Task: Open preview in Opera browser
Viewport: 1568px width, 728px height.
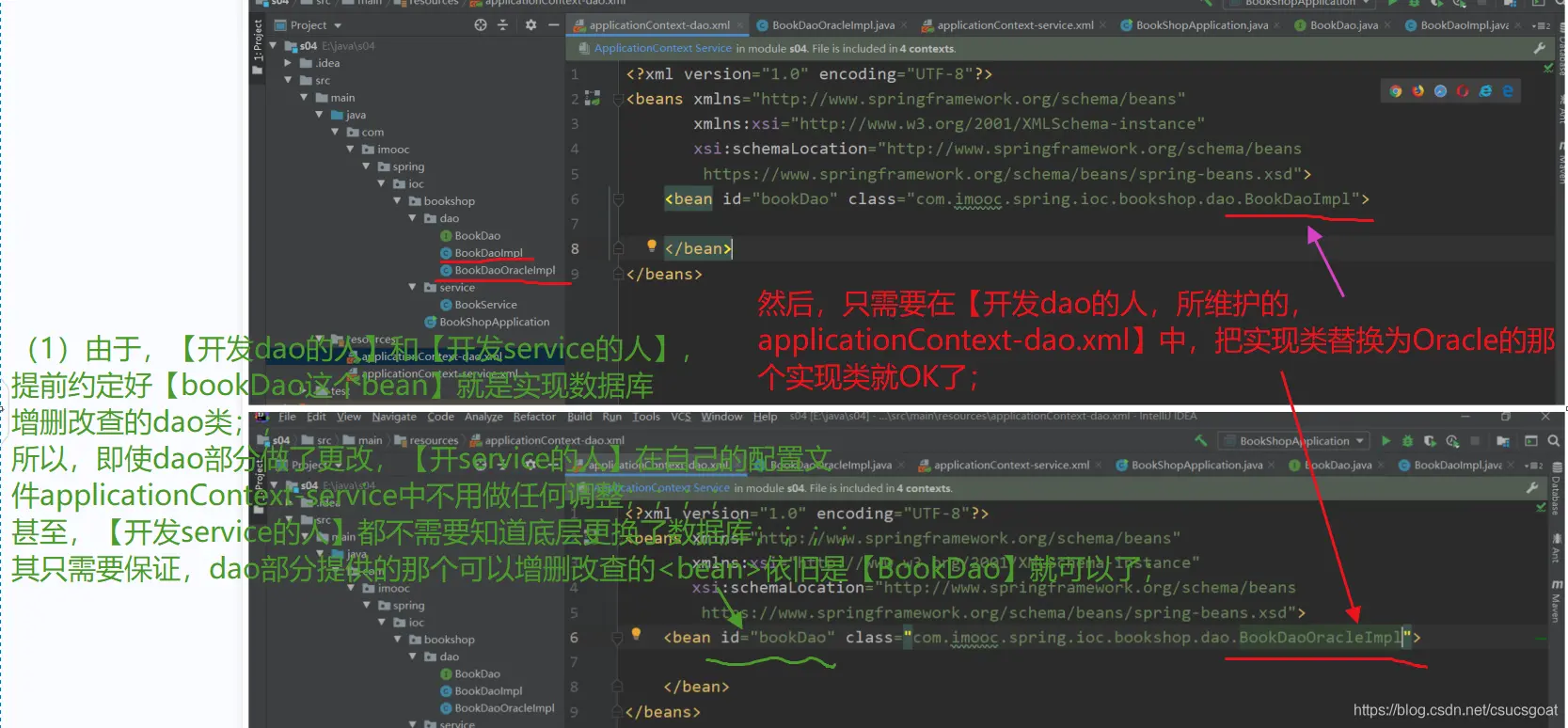Action: 1463,91
